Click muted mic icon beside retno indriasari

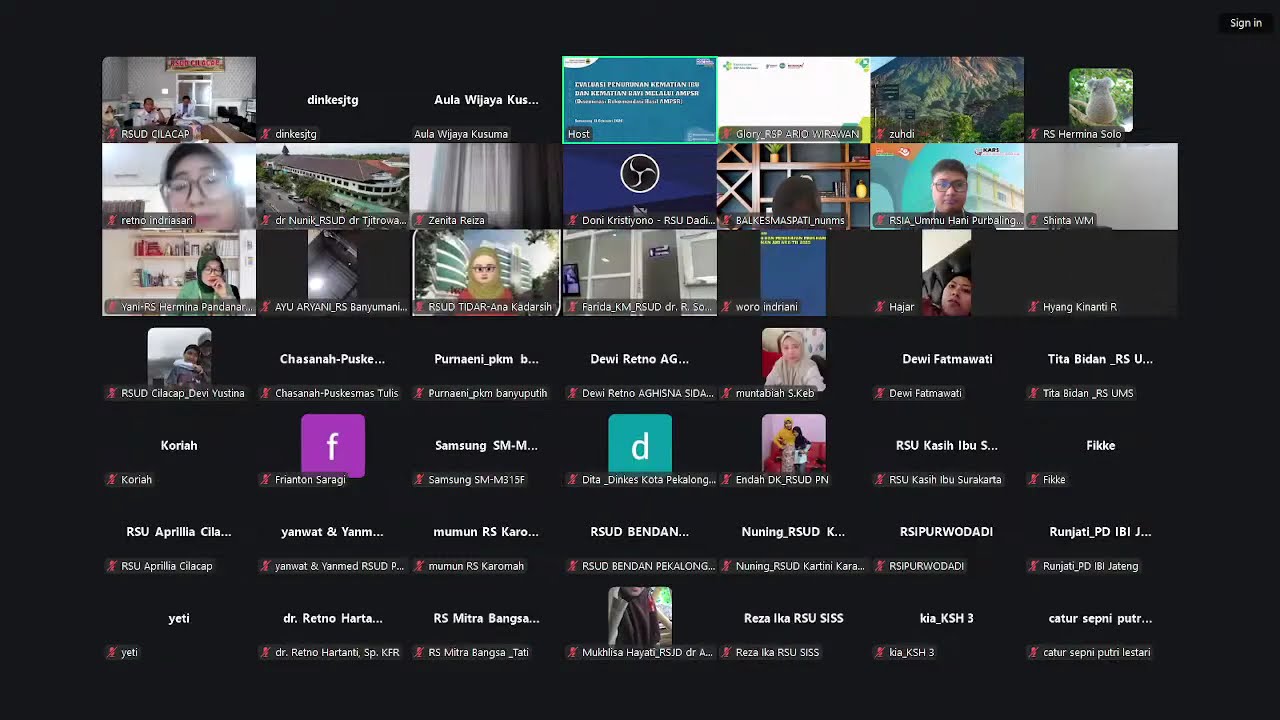click(x=112, y=221)
